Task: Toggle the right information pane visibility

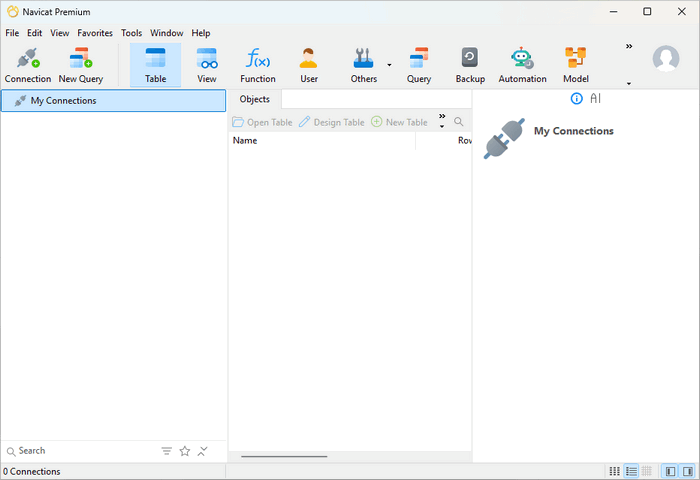Action: (x=688, y=471)
